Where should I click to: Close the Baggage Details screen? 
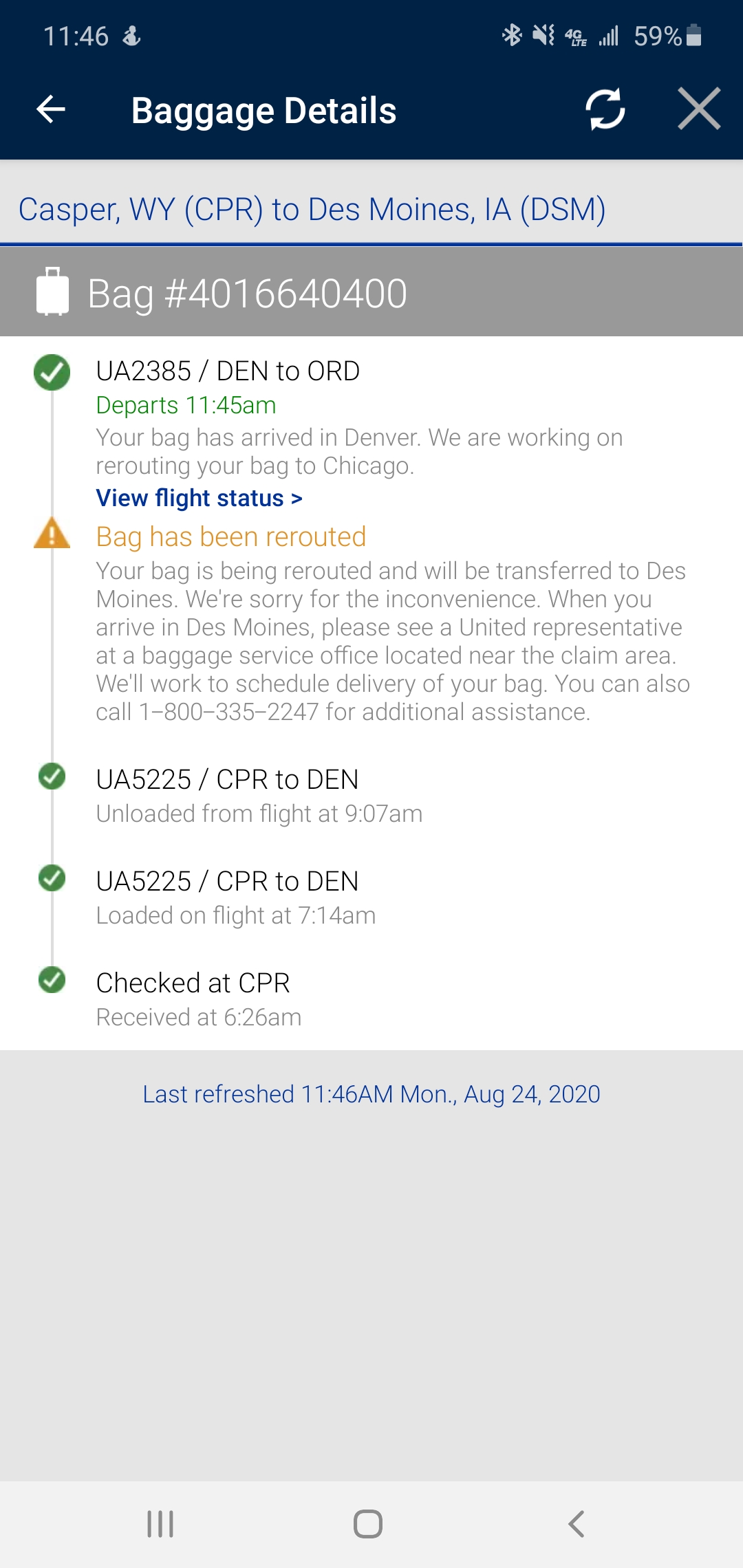(x=699, y=109)
